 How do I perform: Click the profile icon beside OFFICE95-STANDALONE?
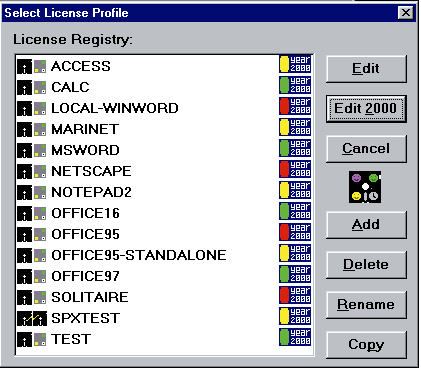click(32, 255)
